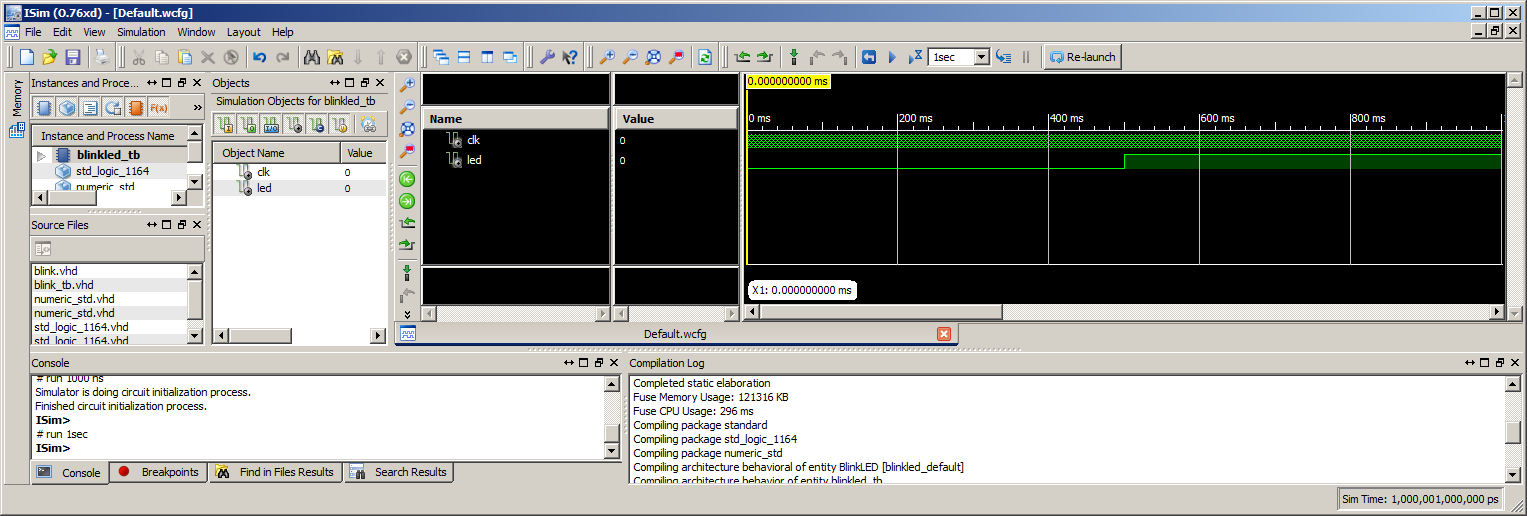Select led in the Objects list
Screen dimensions: 1527x516
[x=299, y=188]
